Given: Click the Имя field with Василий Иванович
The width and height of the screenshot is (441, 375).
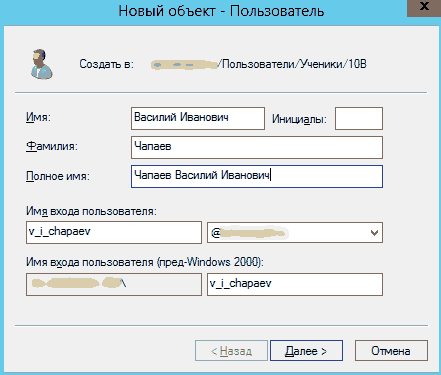Looking at the screenshot, I should tap(198, 118).
